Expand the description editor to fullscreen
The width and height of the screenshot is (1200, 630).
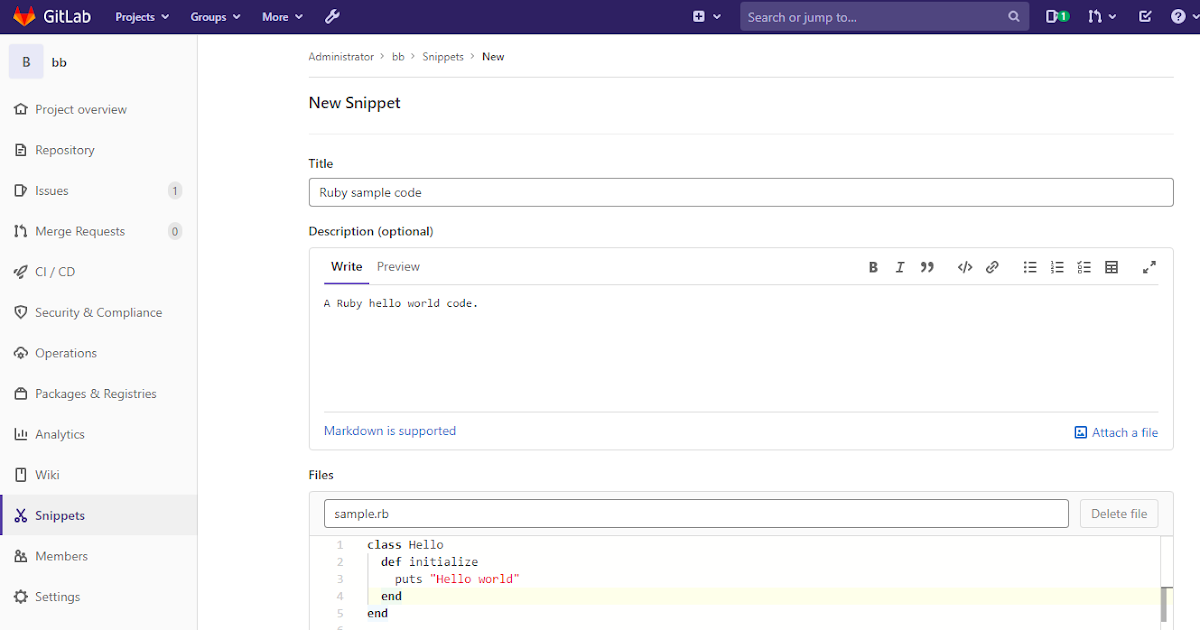pos(1148,267)
